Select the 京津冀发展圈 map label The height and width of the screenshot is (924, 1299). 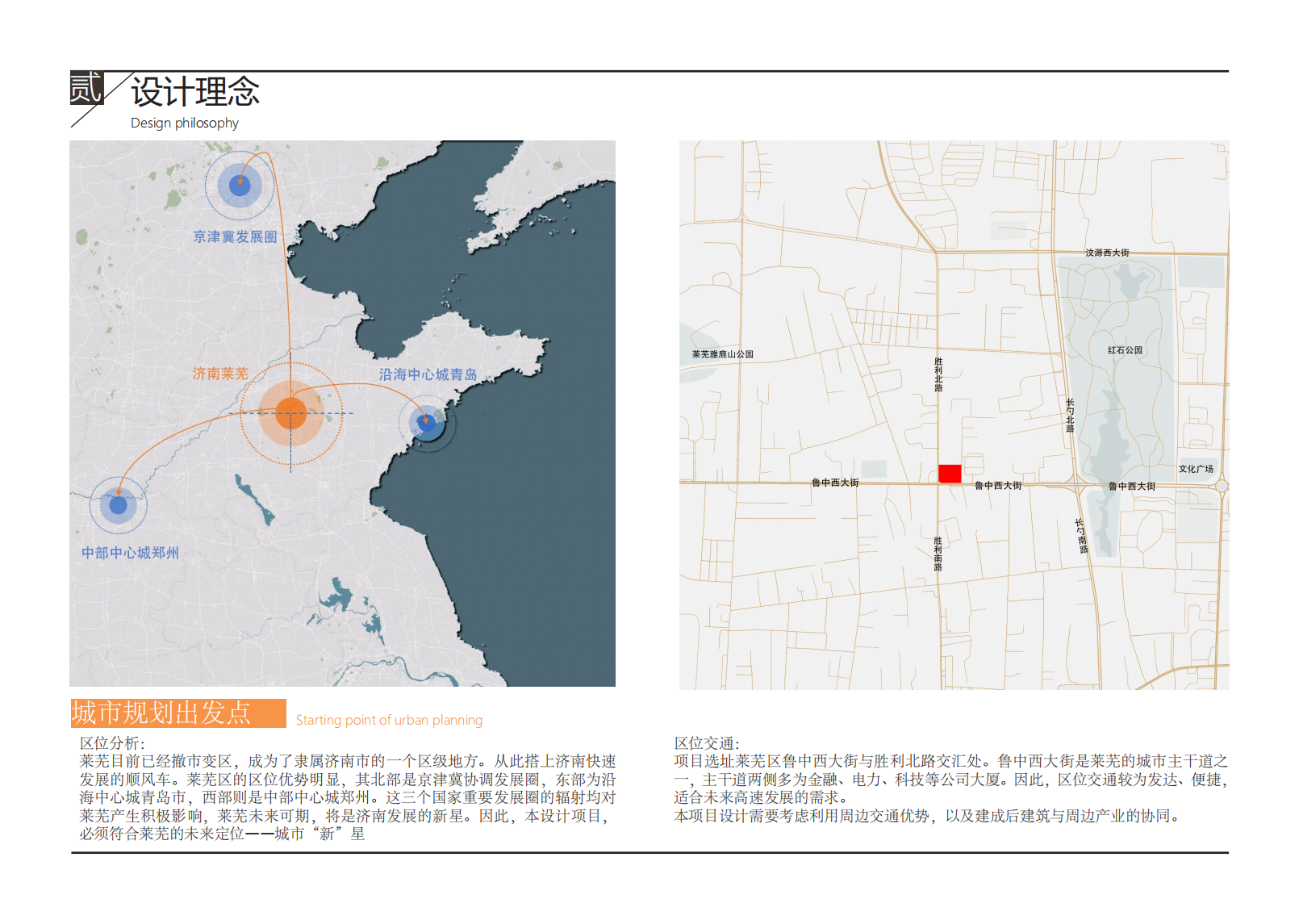tap(235, 236)
